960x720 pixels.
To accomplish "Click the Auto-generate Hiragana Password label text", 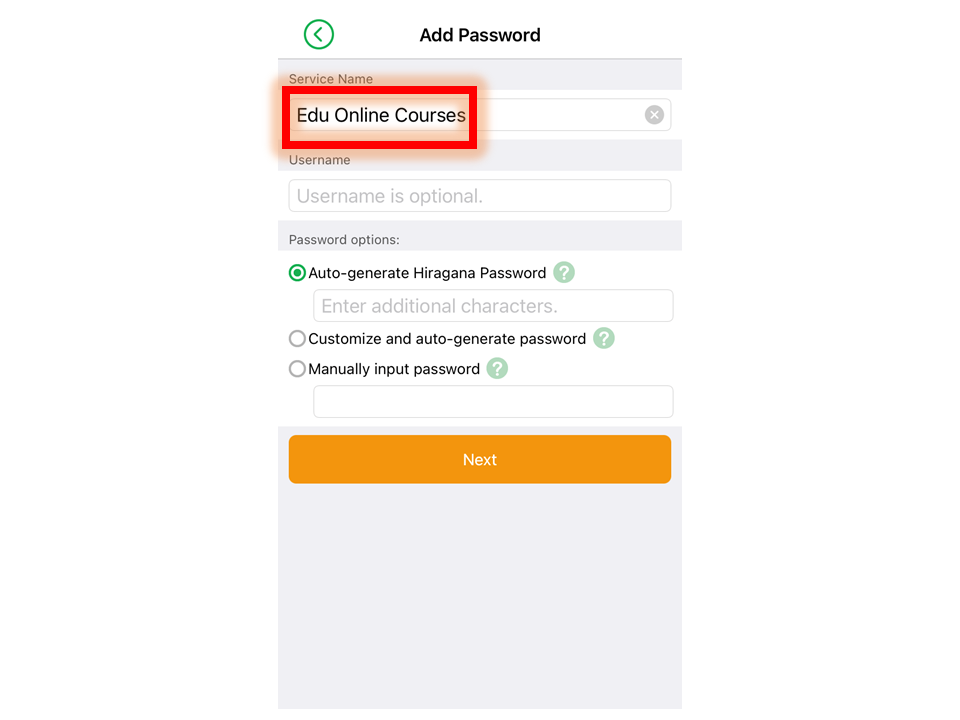I will click(427, 273).
